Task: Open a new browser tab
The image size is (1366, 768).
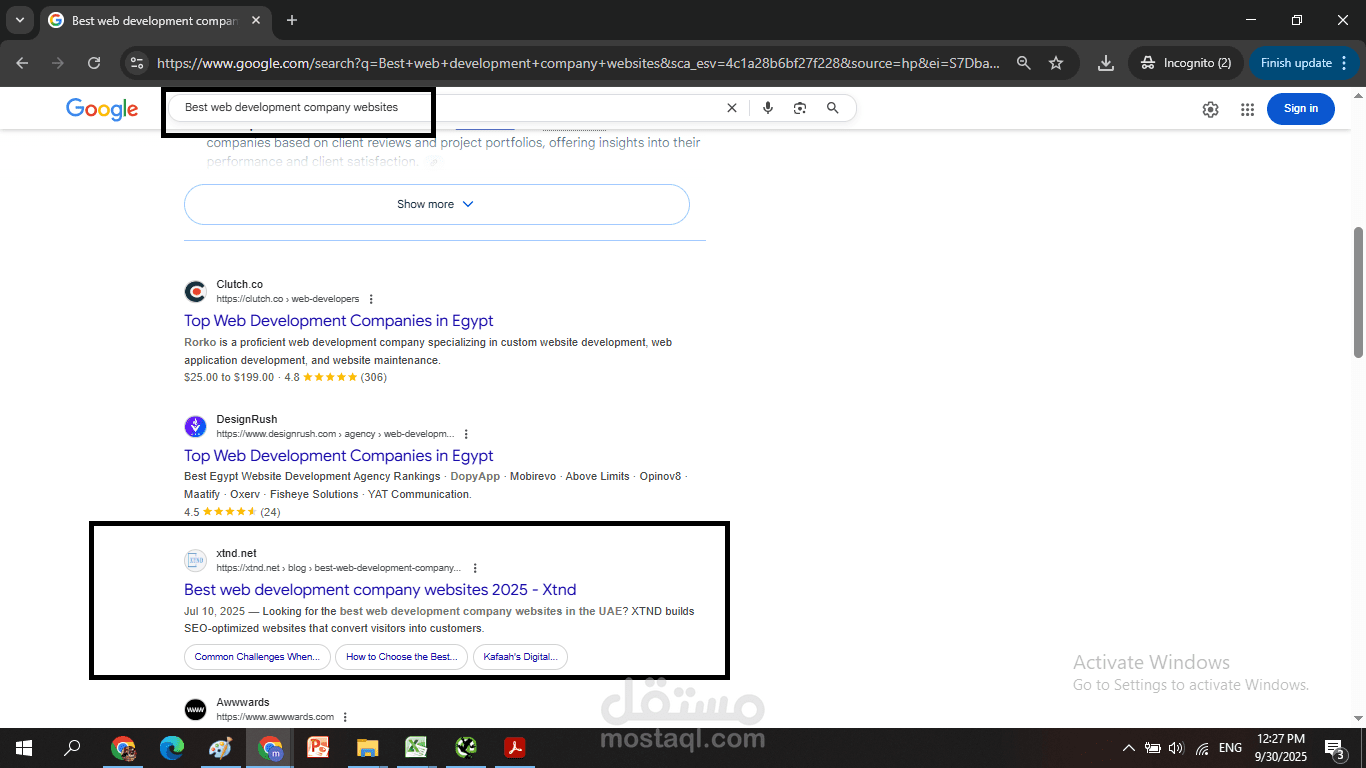Action: point(292,20)
